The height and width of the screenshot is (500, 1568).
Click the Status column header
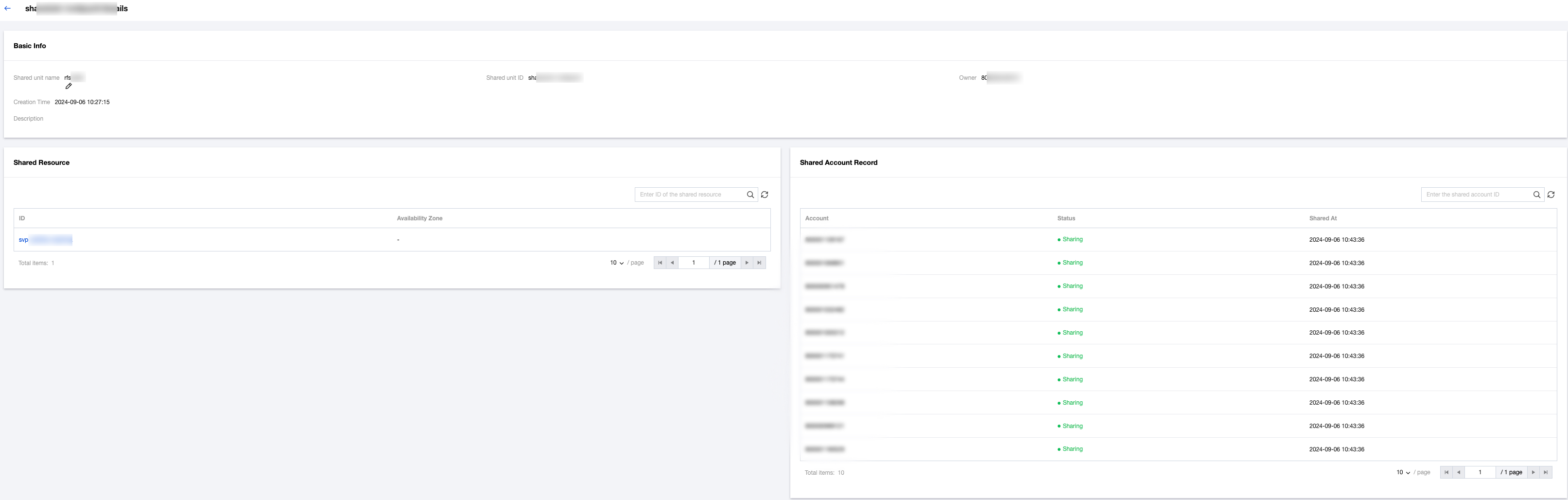click(x=1066, y=219)
